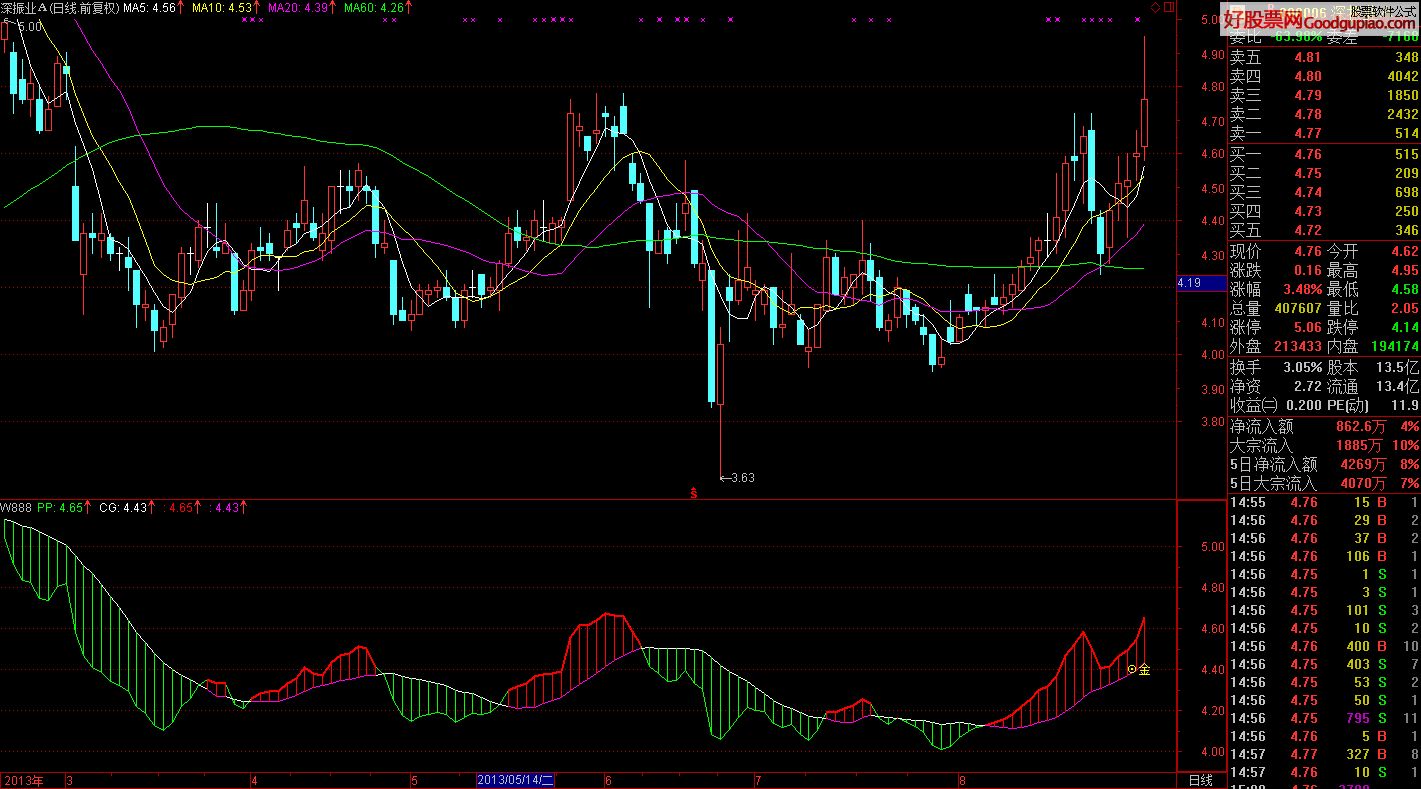Click the 委比 ratio value 63.98%

(x=1297, y=38)
